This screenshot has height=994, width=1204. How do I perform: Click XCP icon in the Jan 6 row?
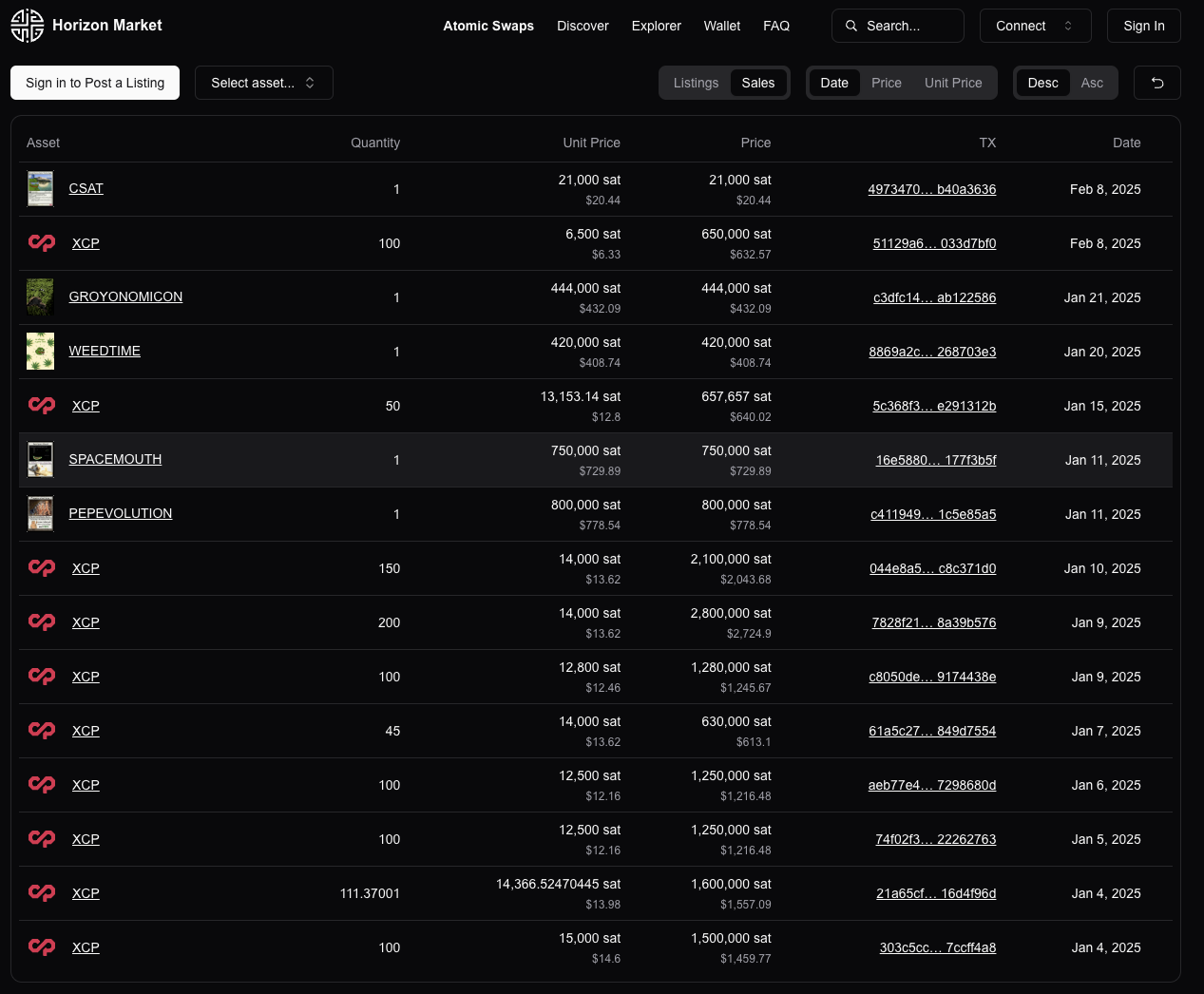42,785
